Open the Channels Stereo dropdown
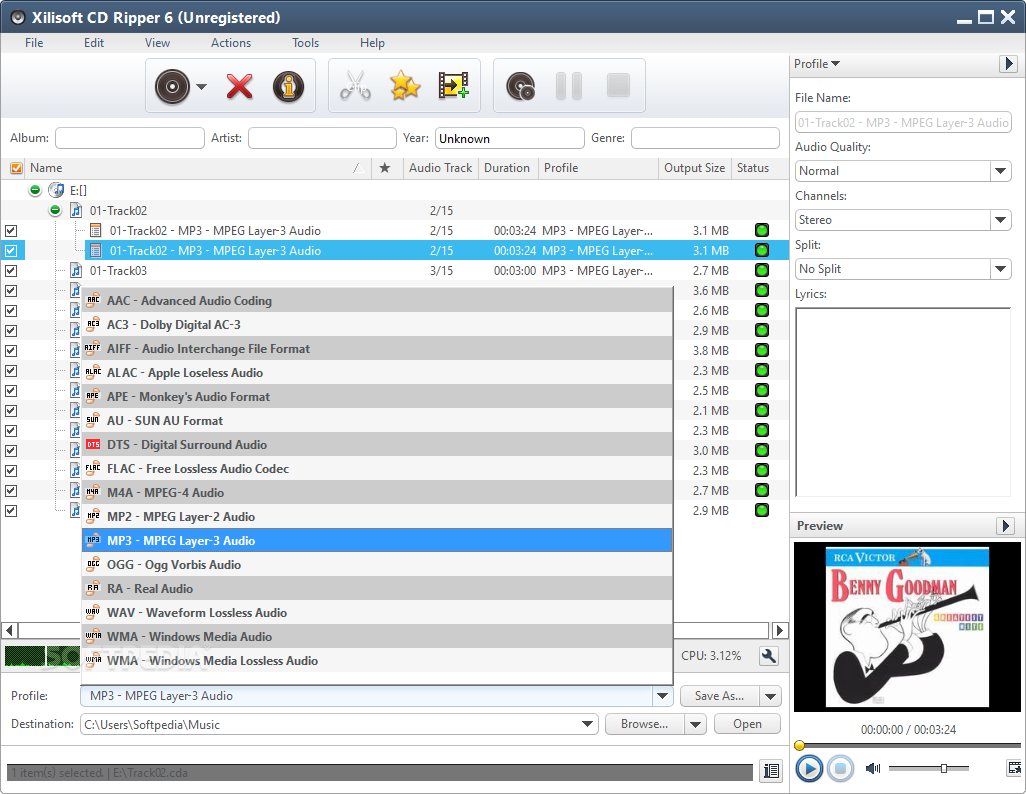 [1000, 220]
